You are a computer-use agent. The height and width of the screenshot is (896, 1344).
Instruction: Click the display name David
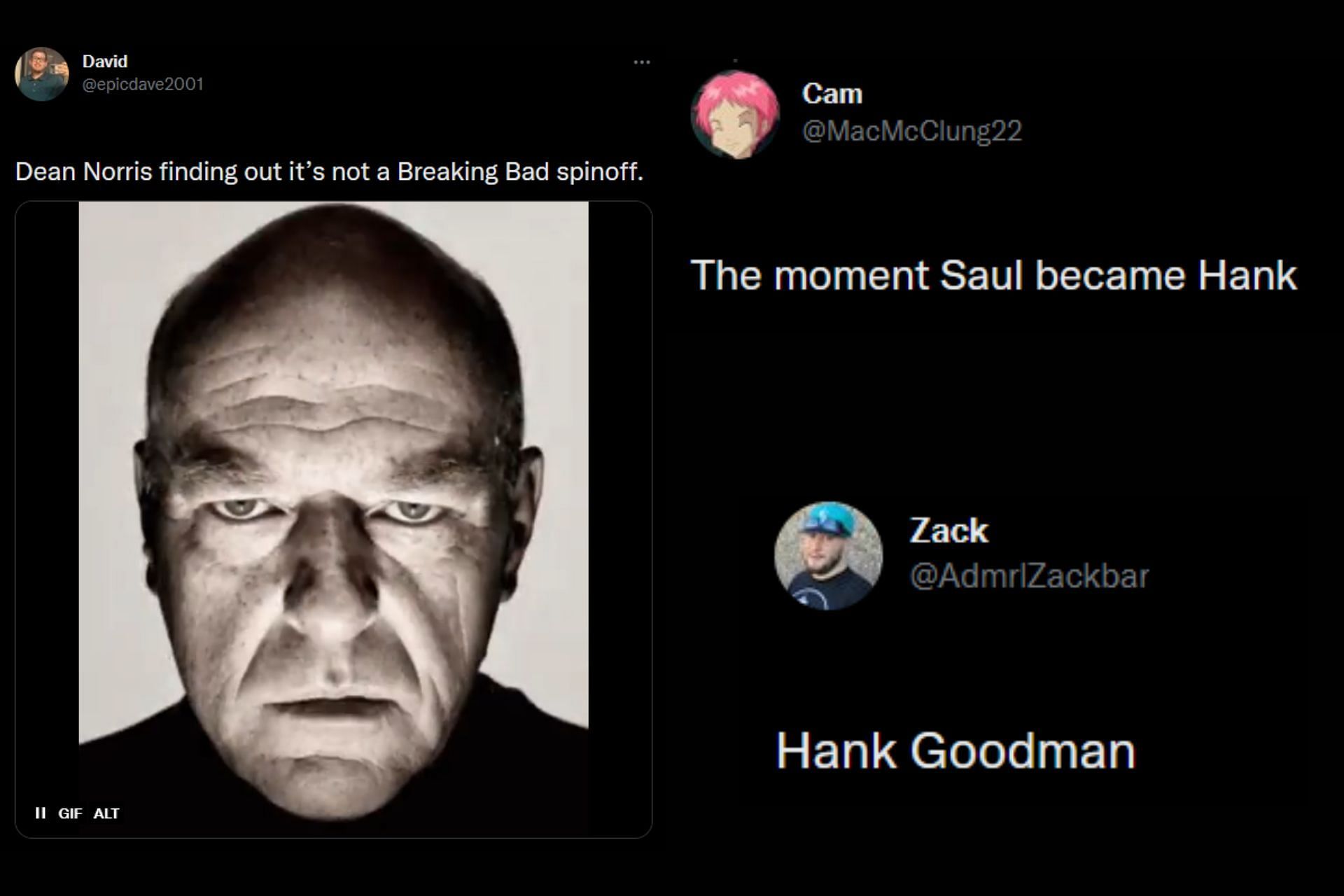click(105, 62)
